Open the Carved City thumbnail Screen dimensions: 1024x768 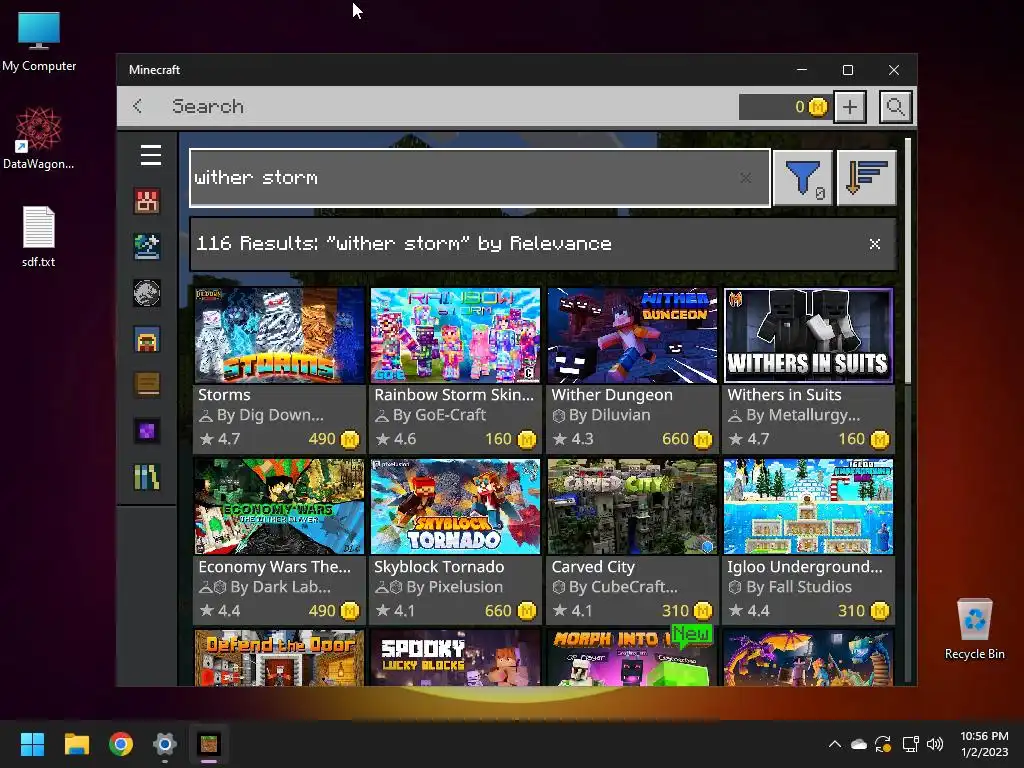632,506
